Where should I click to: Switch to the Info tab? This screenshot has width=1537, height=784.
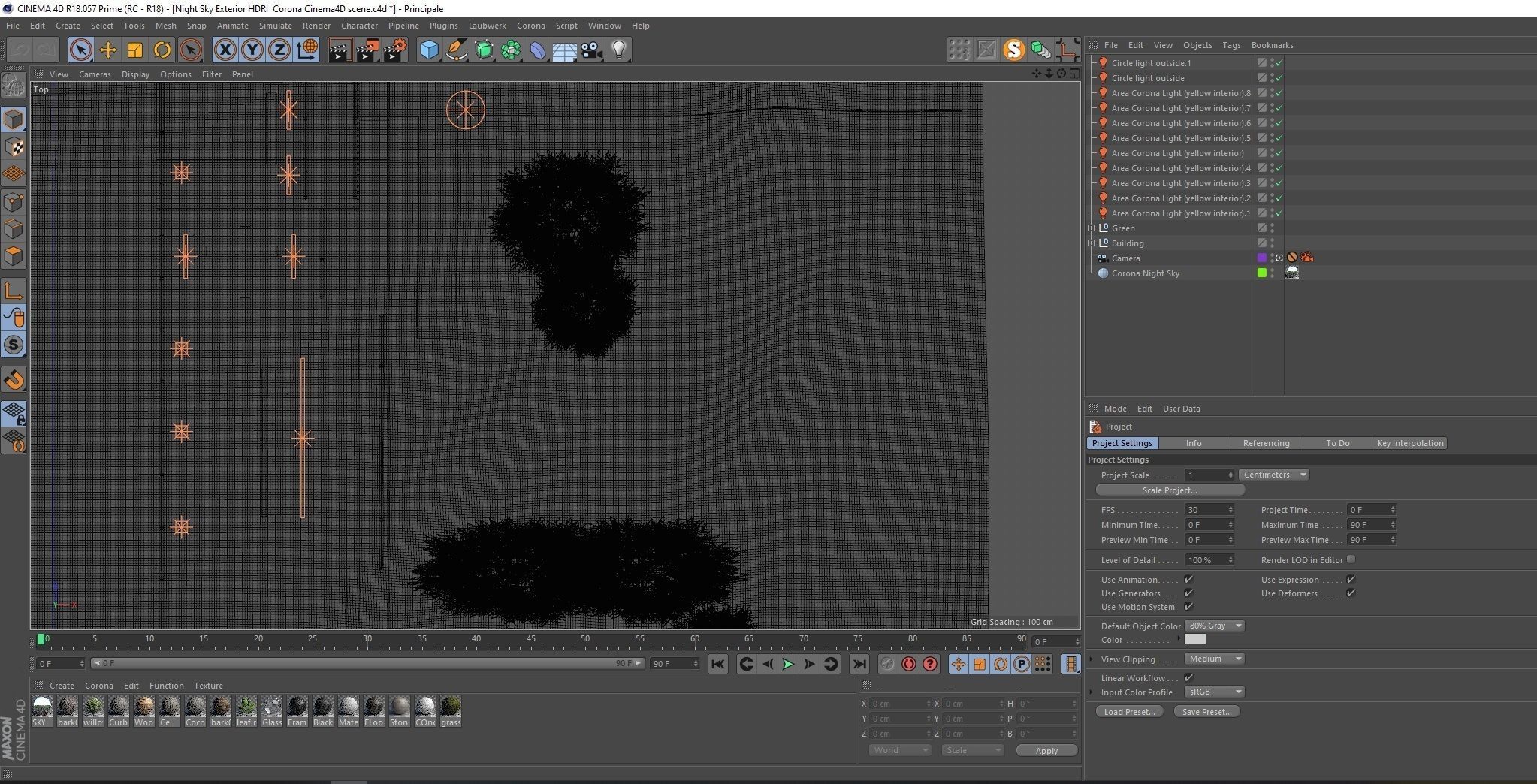(1194, 443)
